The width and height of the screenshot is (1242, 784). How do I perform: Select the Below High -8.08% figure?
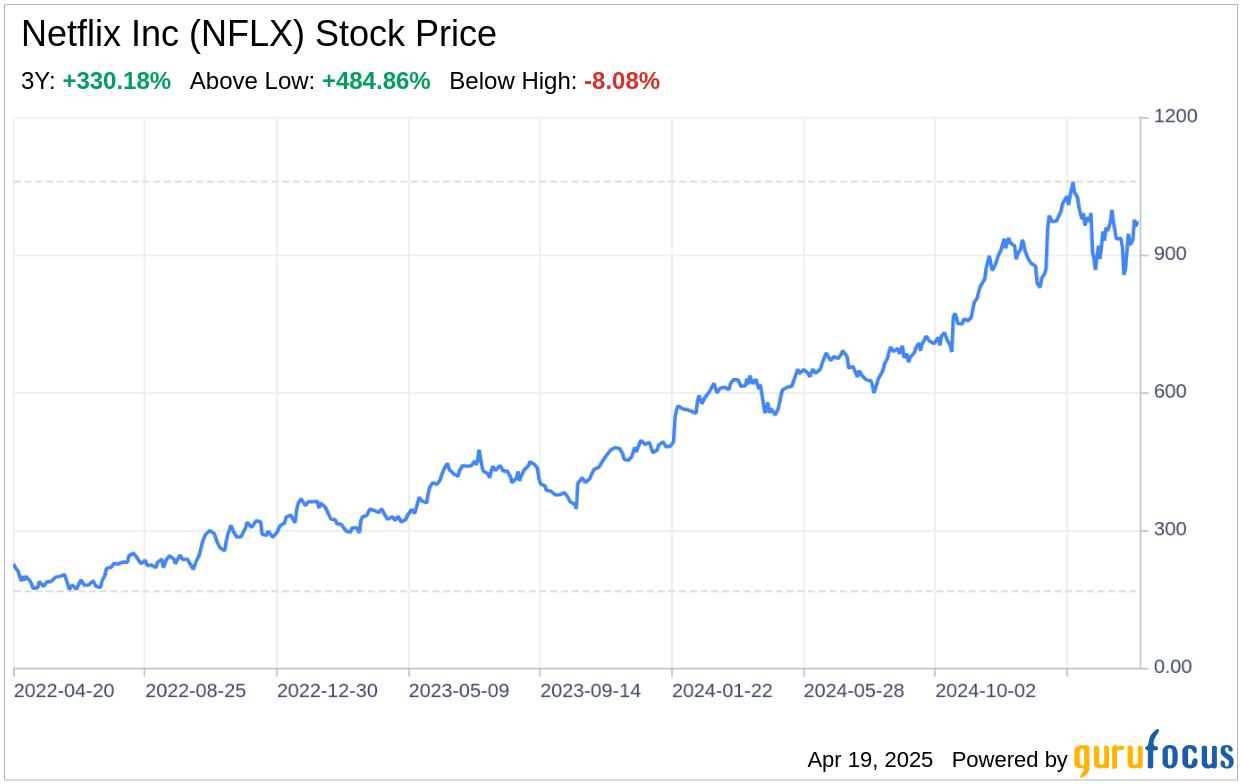click(x=622, y=82)
